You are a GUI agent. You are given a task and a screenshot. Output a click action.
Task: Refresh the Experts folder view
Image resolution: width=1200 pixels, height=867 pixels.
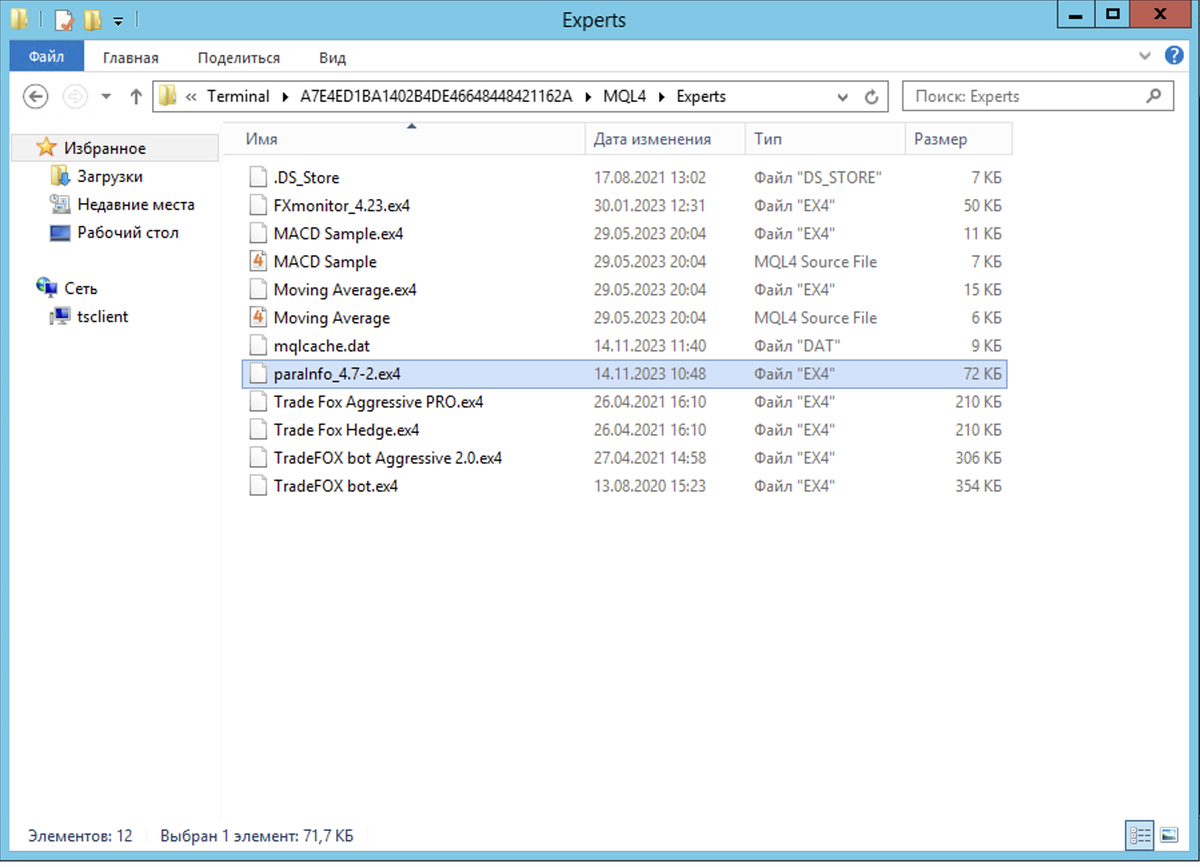[x=871, y=97]
